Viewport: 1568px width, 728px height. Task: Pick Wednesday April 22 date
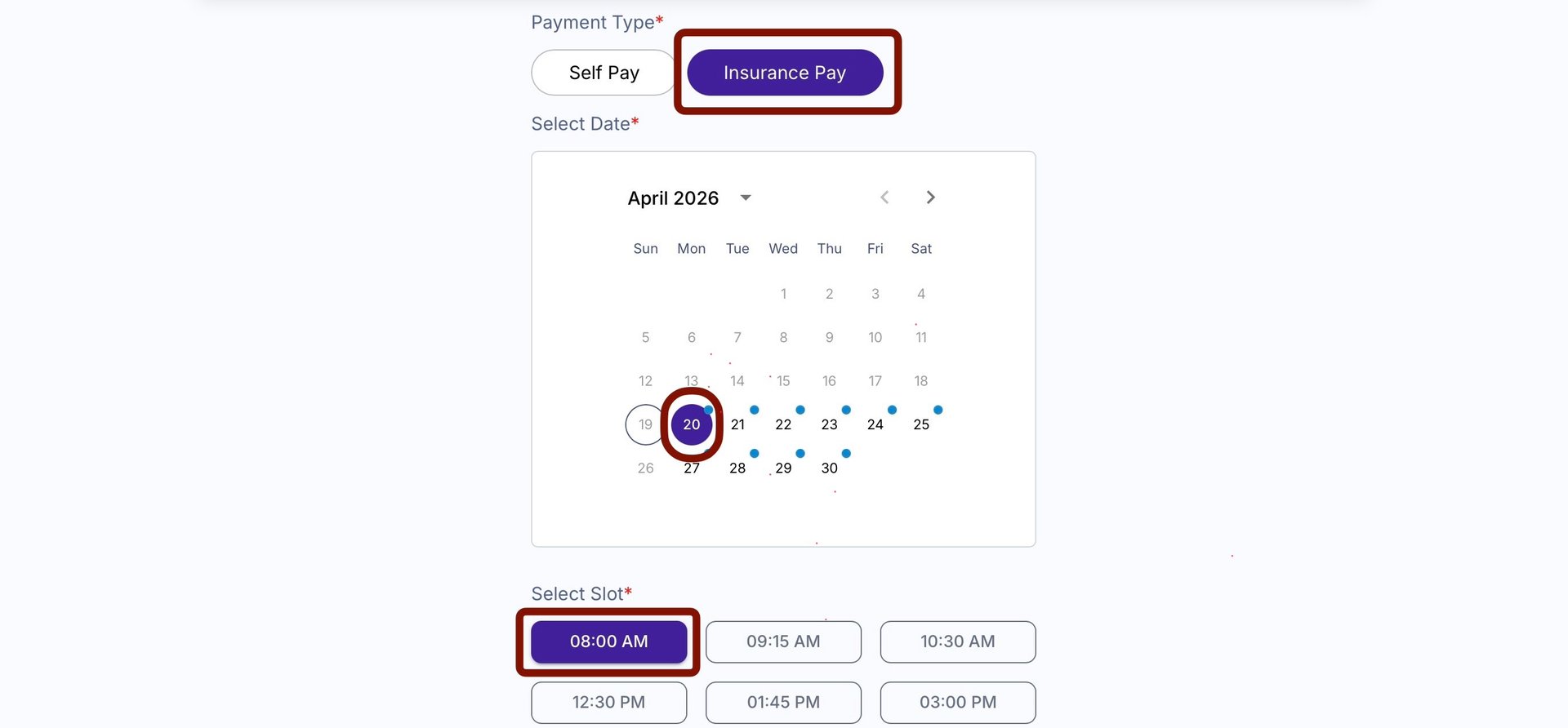tap(783, 424)
